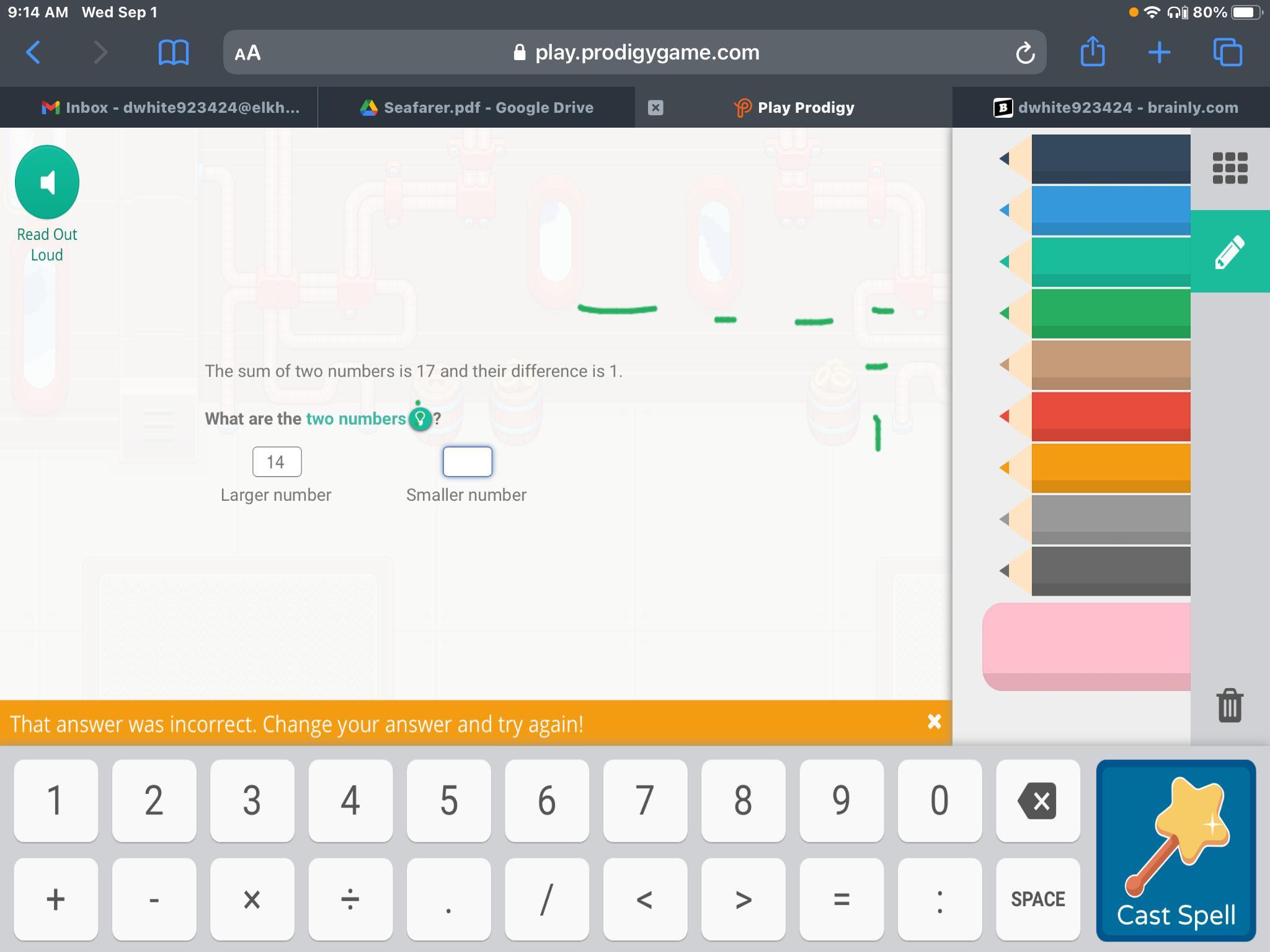The width and height of the screenshot is (1270, 952).
Task: Click the trash can to clear drawings
Action: [1230, 705]
